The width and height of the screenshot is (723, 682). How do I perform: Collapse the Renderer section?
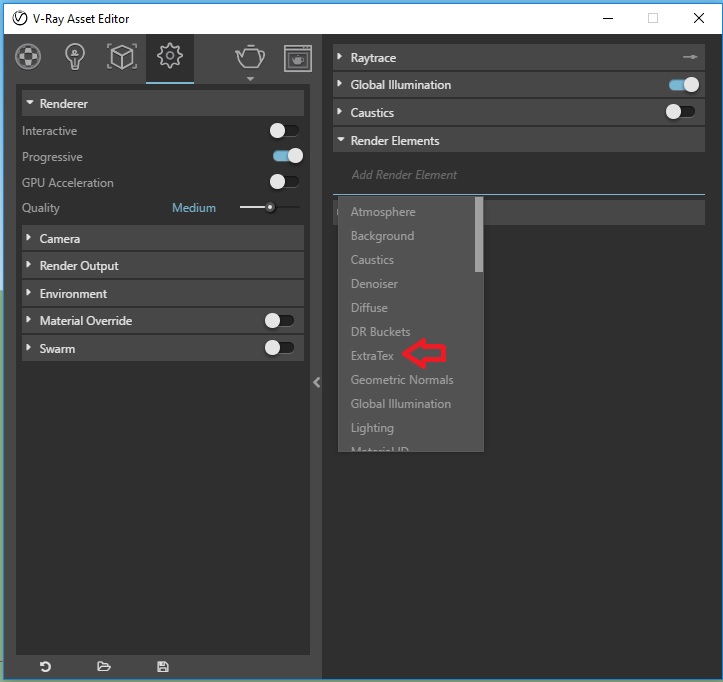coord(163,103)
